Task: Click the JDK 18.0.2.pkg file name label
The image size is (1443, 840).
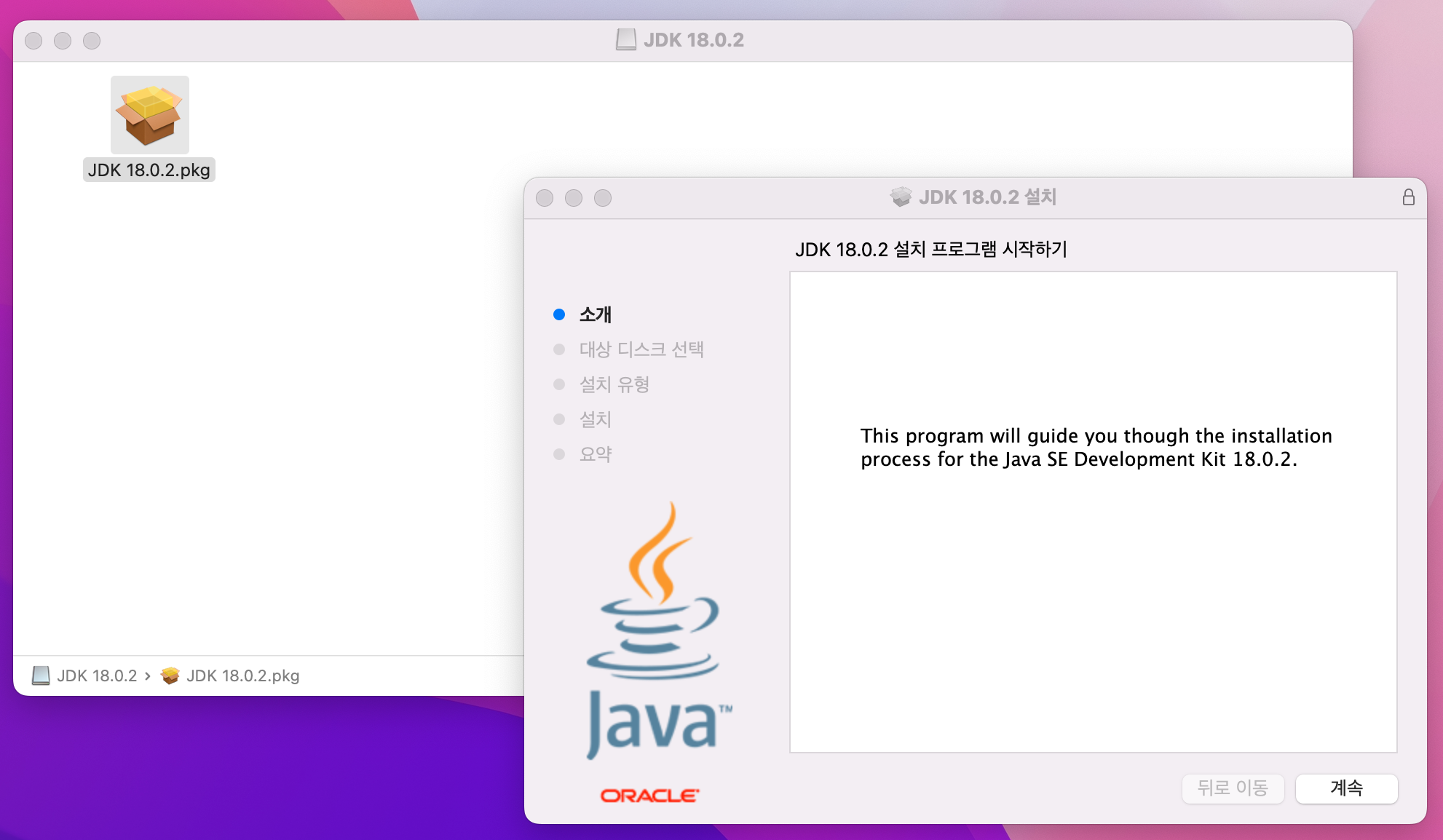Action: 149,170
